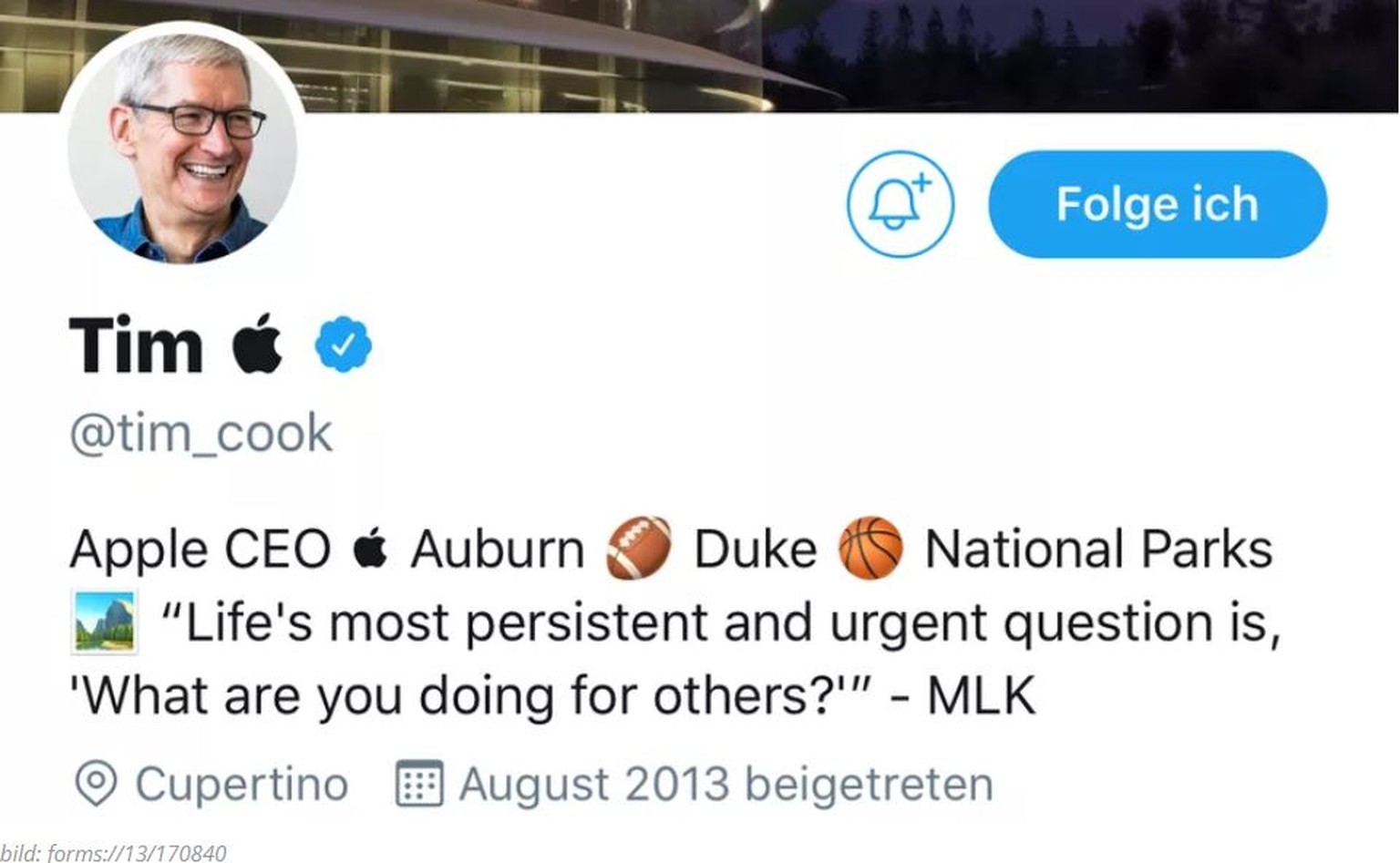Click the national park landscape emoji
Screen dimensions: 1400x863
pyautogui.click(x=104, y=622)
